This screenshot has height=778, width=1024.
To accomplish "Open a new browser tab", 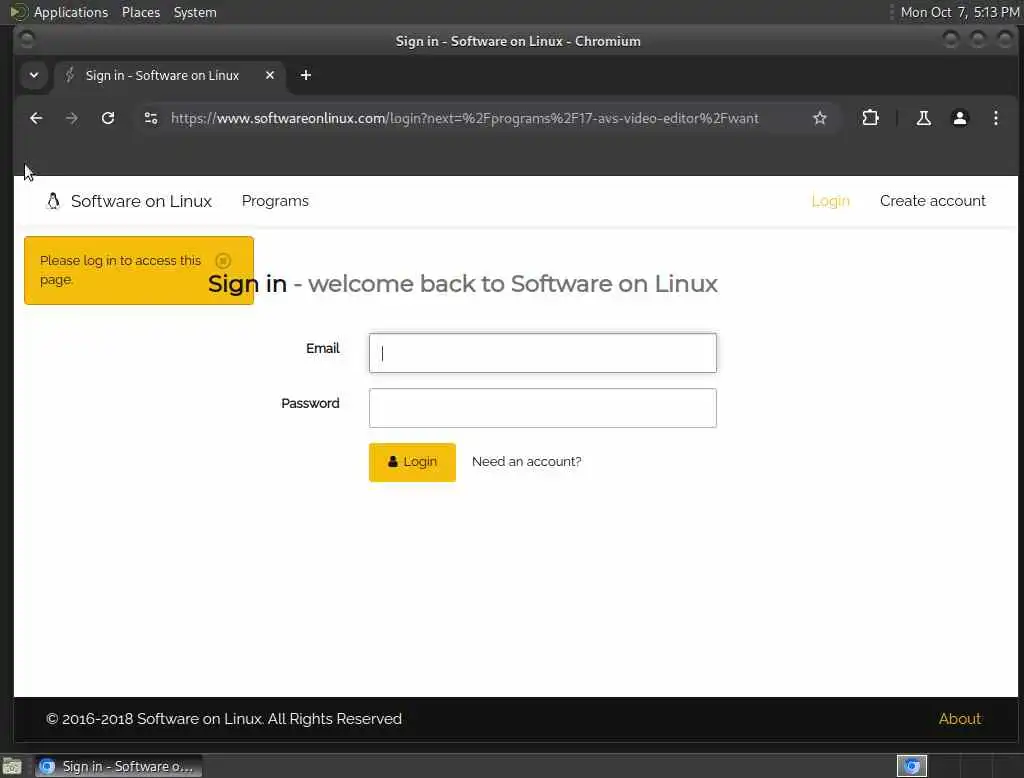I will click(306, 75).
